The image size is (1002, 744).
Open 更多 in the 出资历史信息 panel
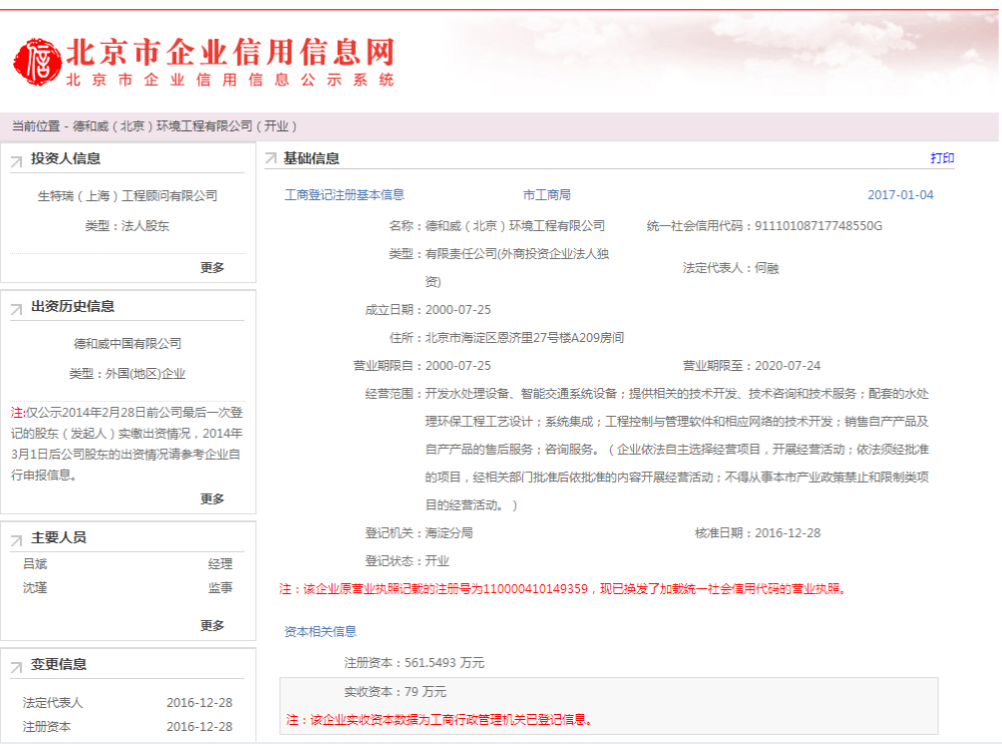click(x=212, y=499)
